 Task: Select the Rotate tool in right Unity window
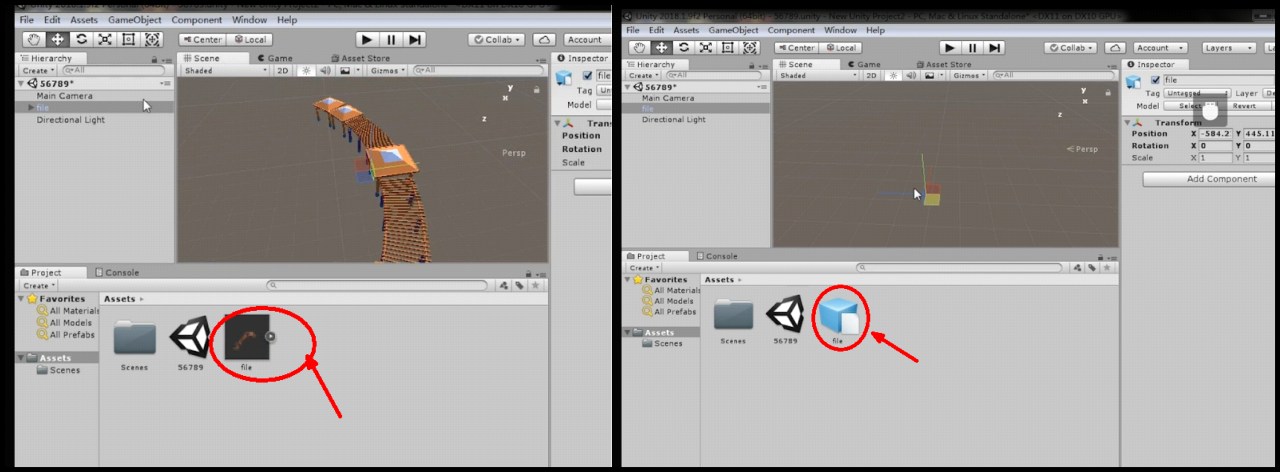click(683, 47)
